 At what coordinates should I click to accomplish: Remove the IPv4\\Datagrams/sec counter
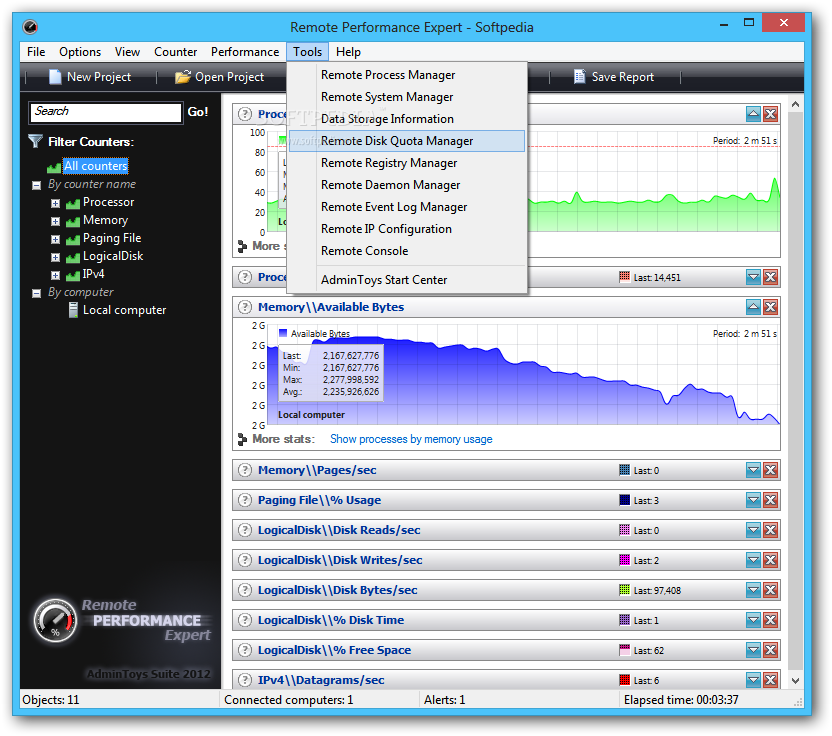(770, 680)
